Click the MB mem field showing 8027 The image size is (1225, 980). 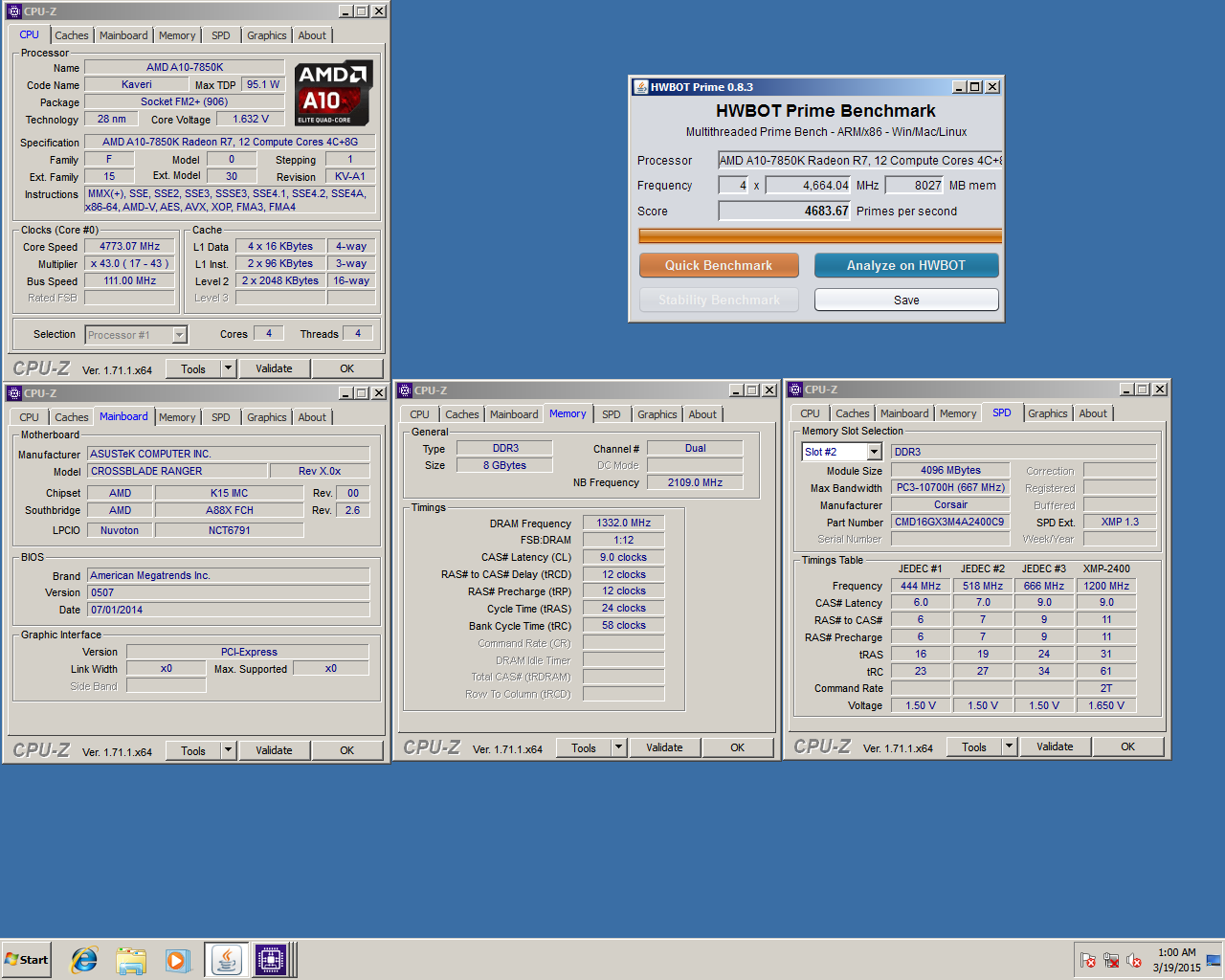(x=915, y=186)
